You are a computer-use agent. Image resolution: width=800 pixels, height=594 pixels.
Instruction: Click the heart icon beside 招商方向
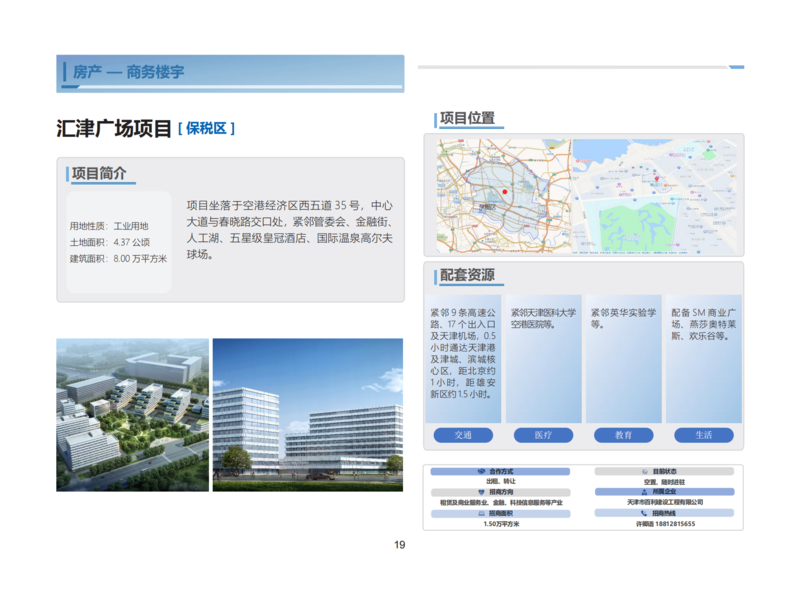pos(481,492)
